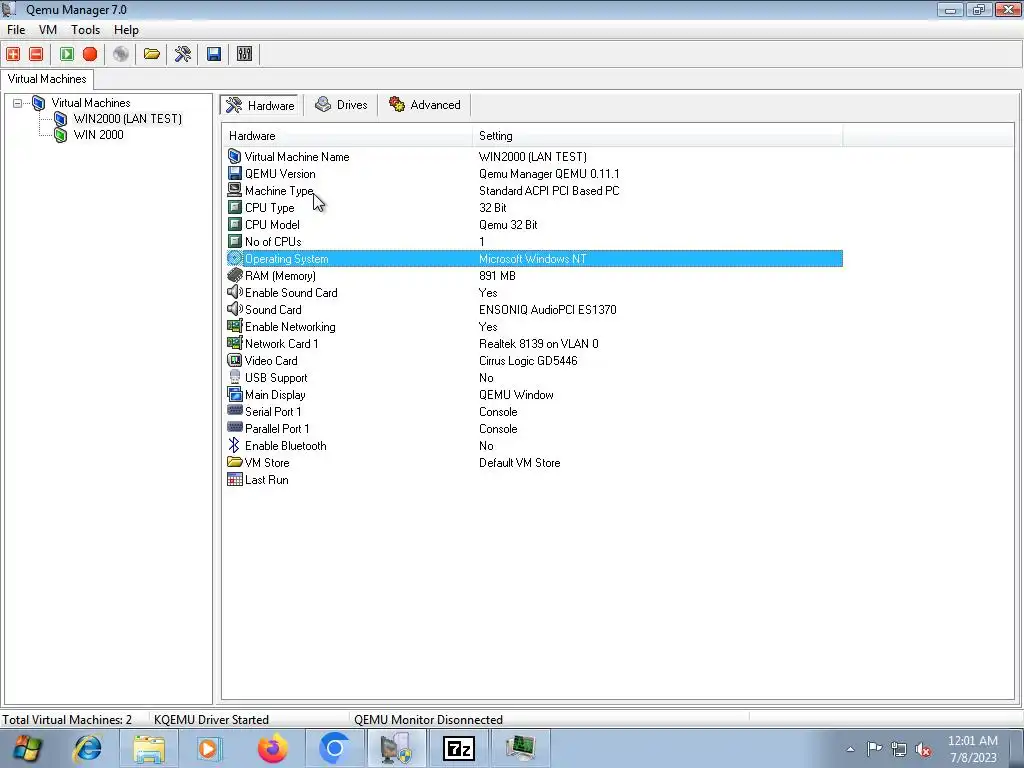The height and width of the screenshot is (768, 1024).
Task: Click the USB Support plug icon
Action: 234,377
